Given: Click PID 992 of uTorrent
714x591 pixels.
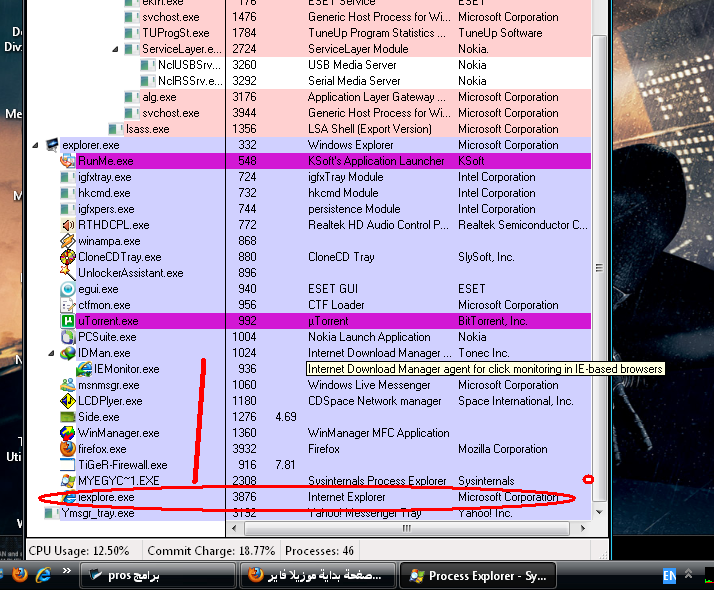Looking at the screenshot, I should click(x=247, y=321).
